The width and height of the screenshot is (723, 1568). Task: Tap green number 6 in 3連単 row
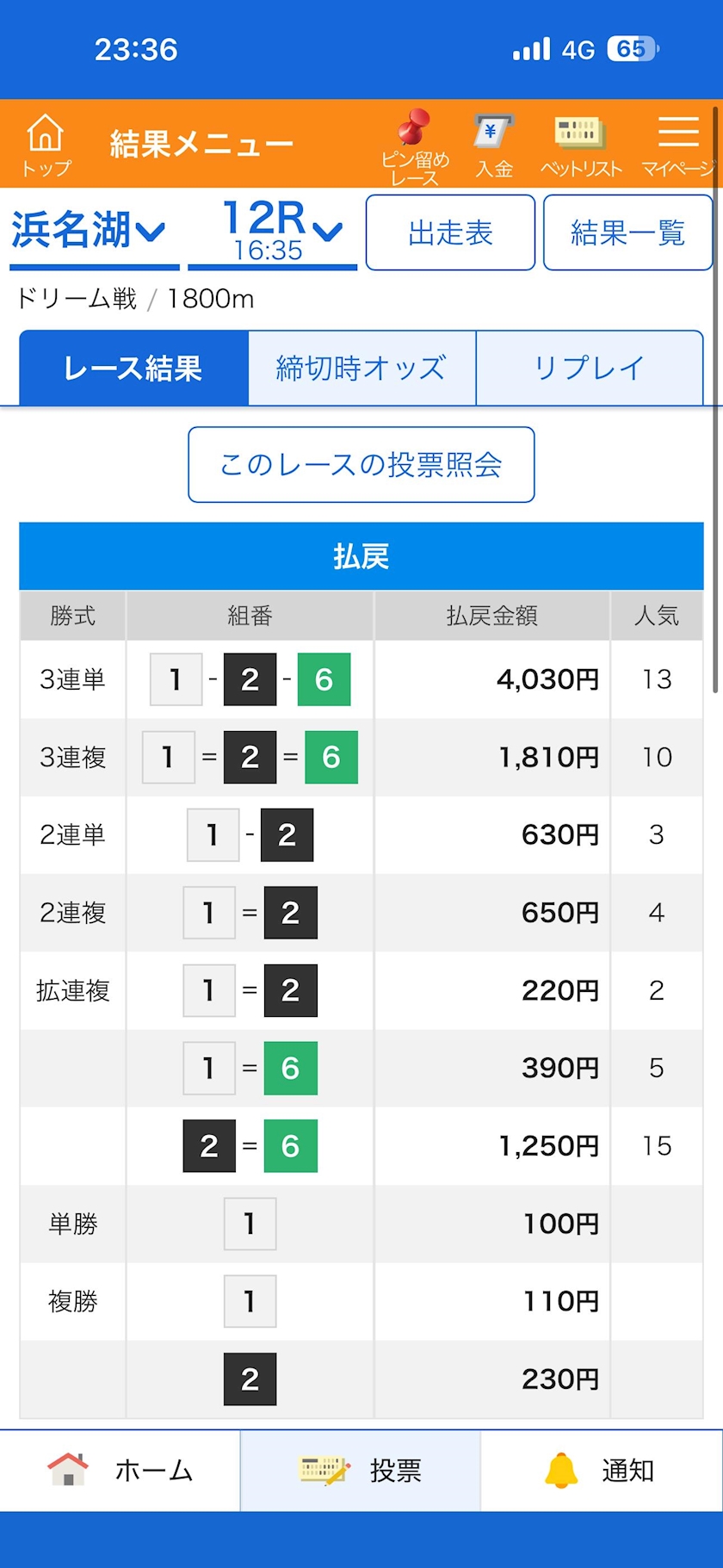click(324, 679)
